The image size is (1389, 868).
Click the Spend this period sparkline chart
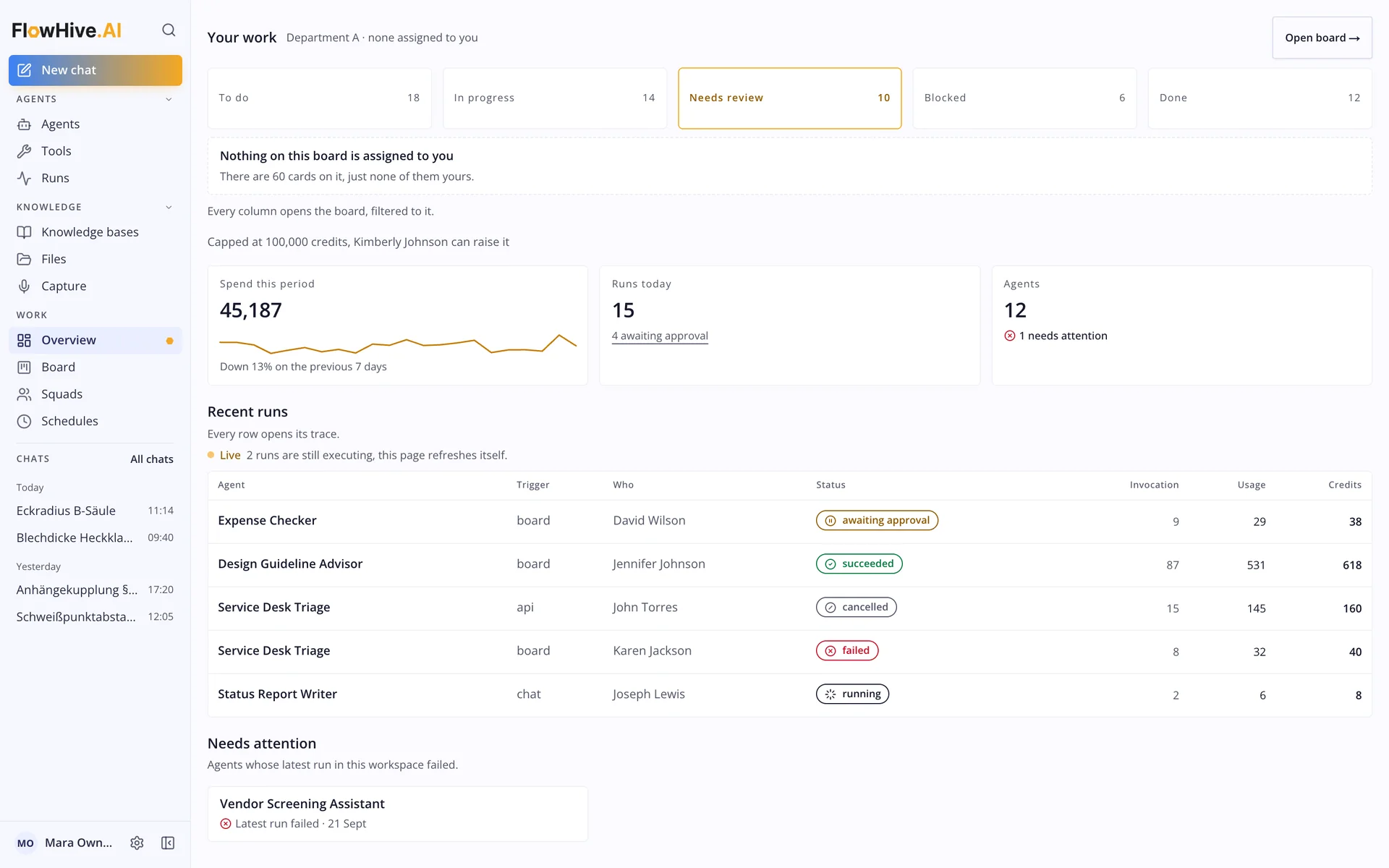(x=398, y=343)
